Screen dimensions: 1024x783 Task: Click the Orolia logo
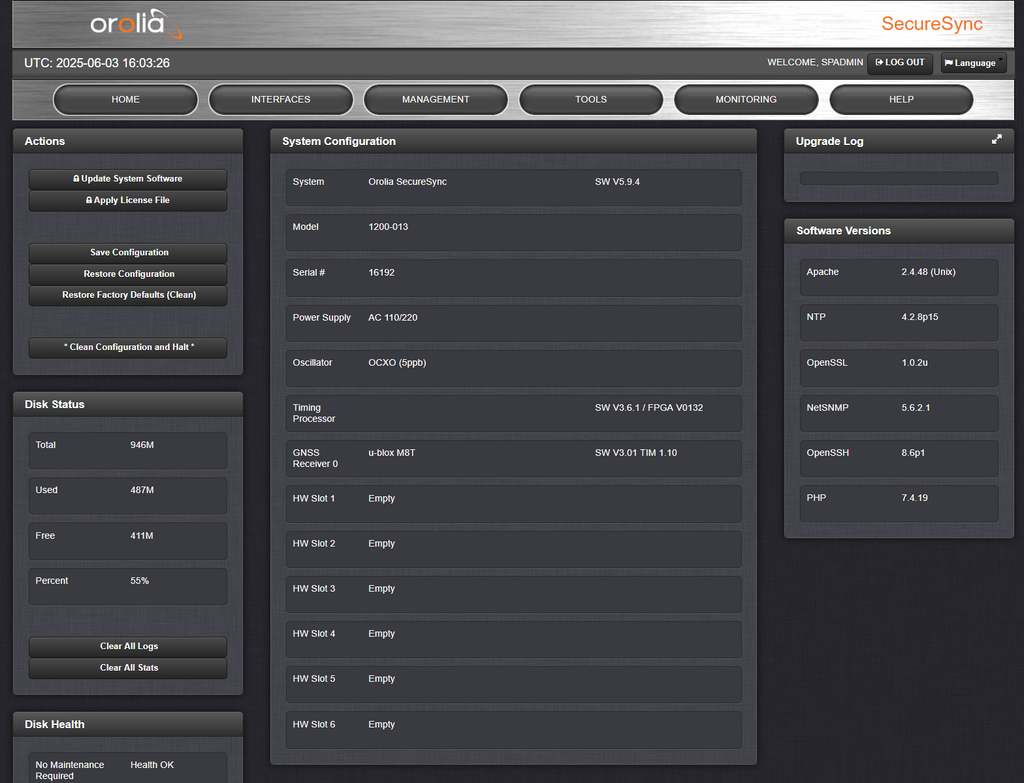pyautogui.click(x=136, y=24)
